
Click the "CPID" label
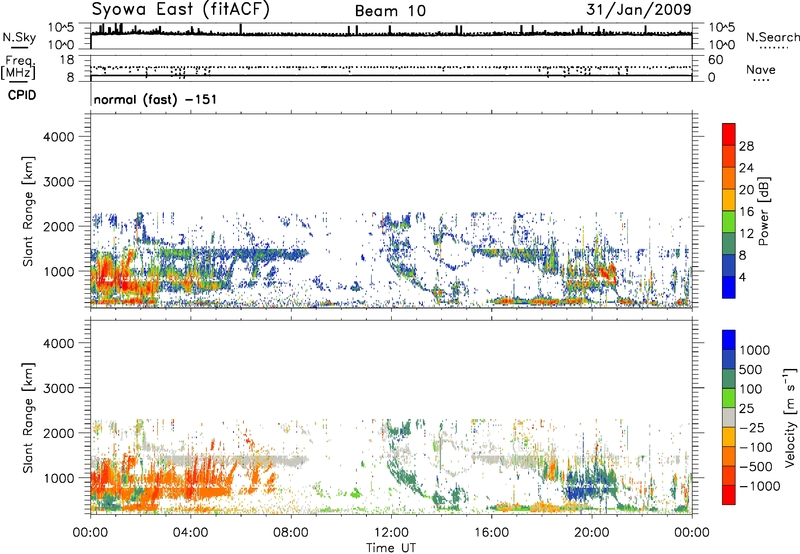click(22, 95)
